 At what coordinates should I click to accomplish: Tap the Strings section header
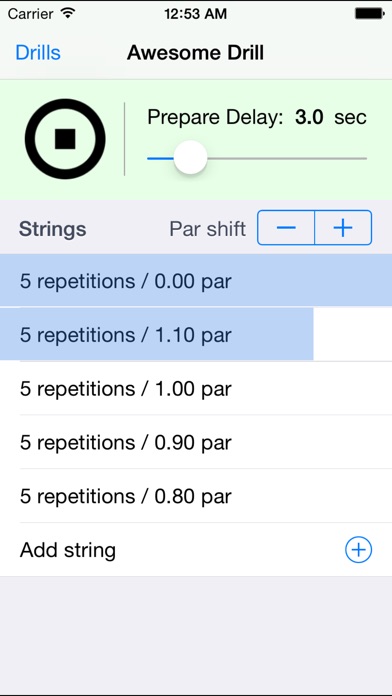click(x=52, y=229)
